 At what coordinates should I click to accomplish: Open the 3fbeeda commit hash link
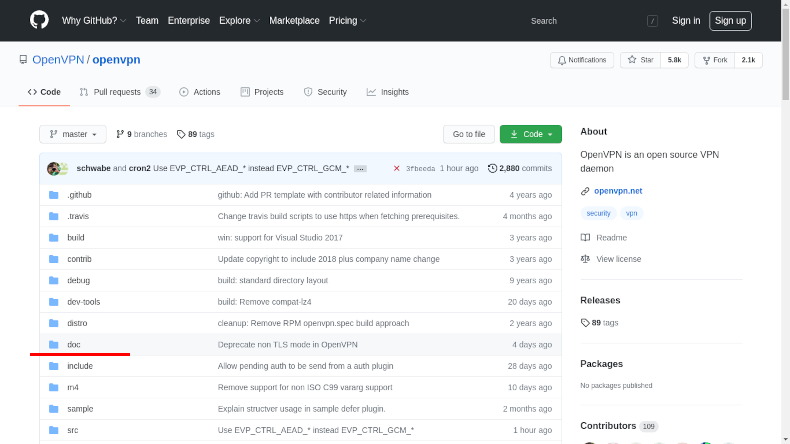tap(420, 168)
